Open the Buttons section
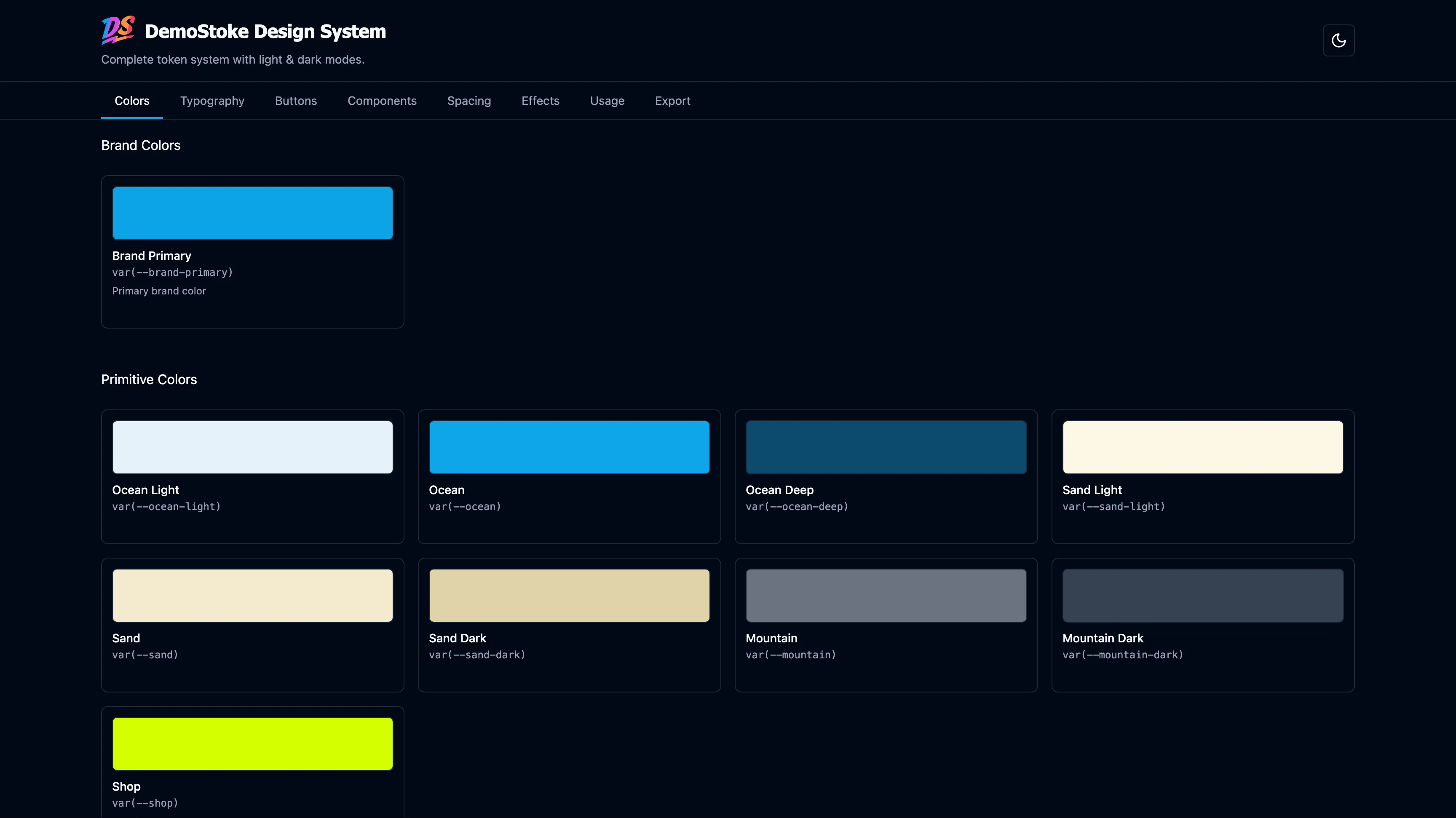The height and width of the screenshot is (818, 1456). tap(296, 101)
